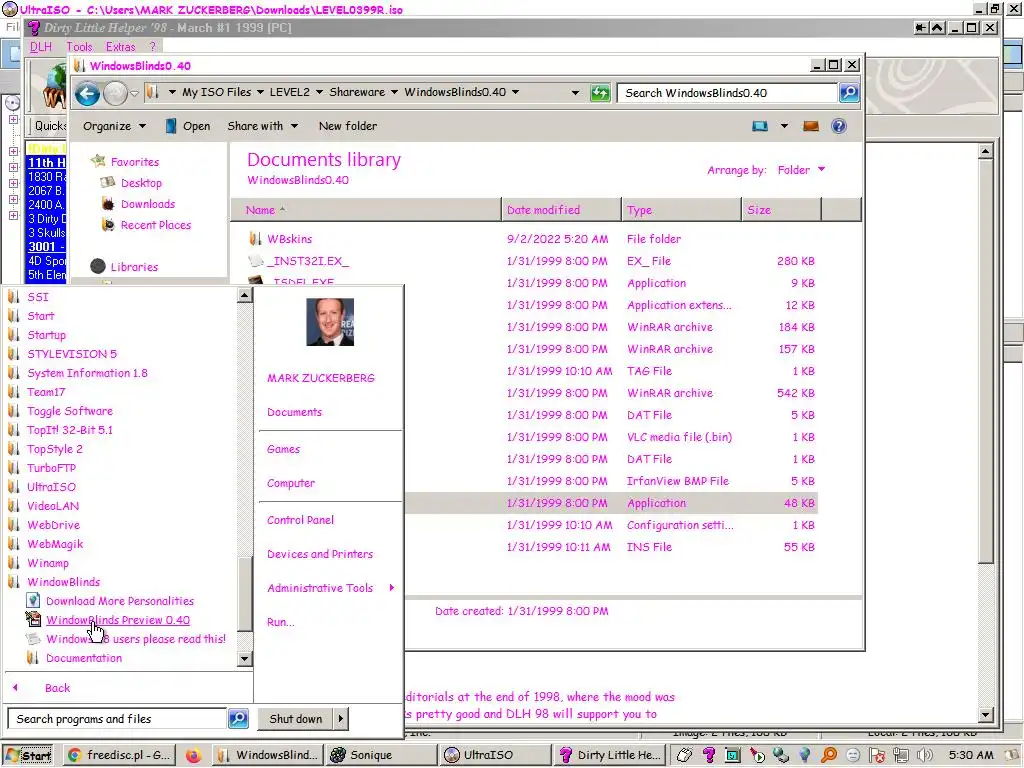Click the Search programs and files field
This screenshot has width=1024, height=768.
[117, 719]
